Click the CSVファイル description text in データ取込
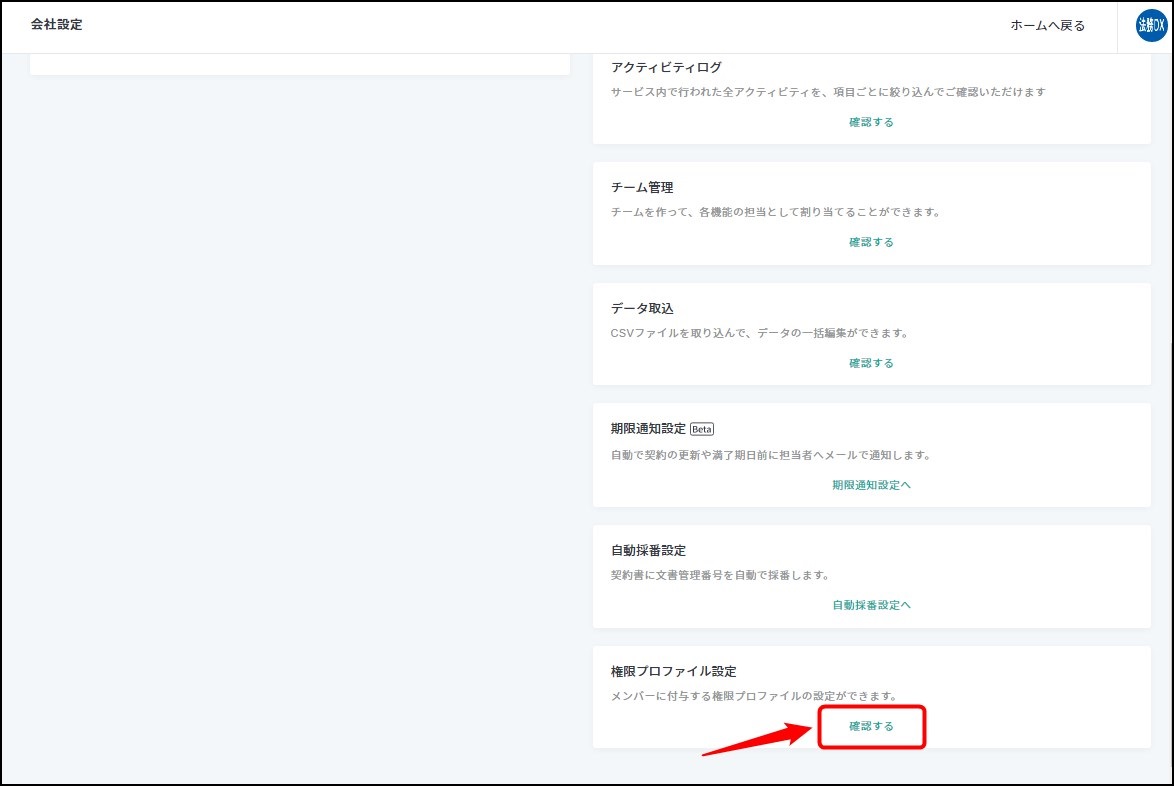The height and width of the screenshot is (786, 1174). (759, 333)
